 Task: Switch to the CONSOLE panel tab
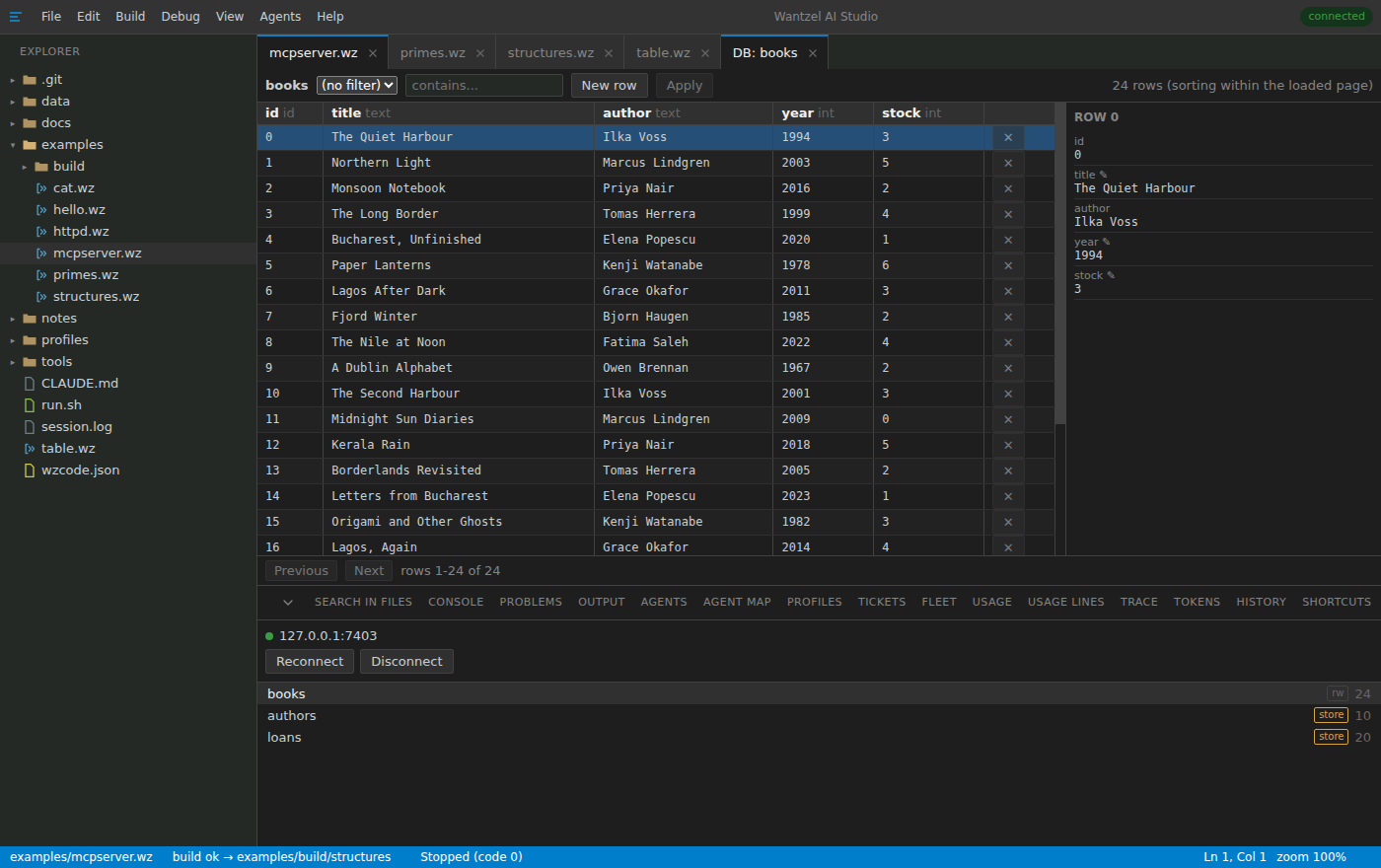[456, 602]
